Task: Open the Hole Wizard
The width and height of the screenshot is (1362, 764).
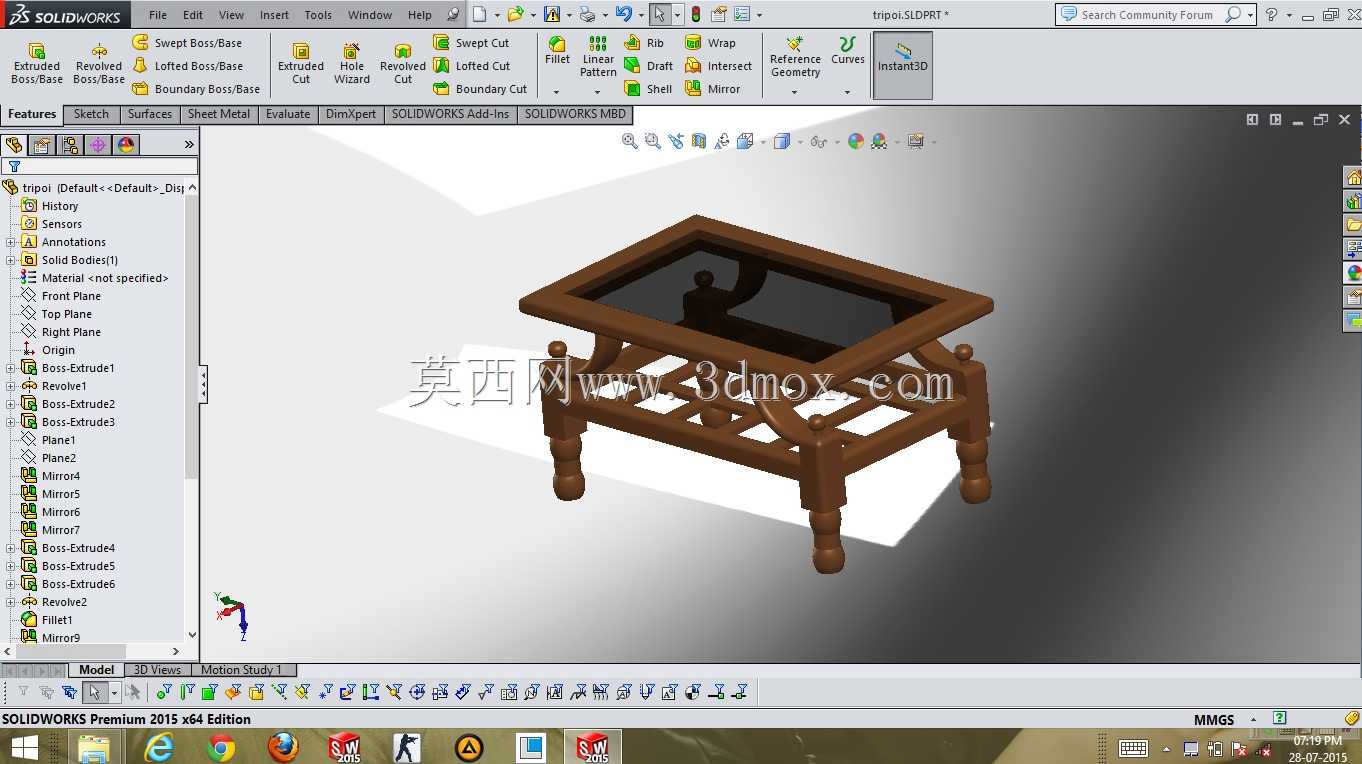Action: (x=352, y=64)
